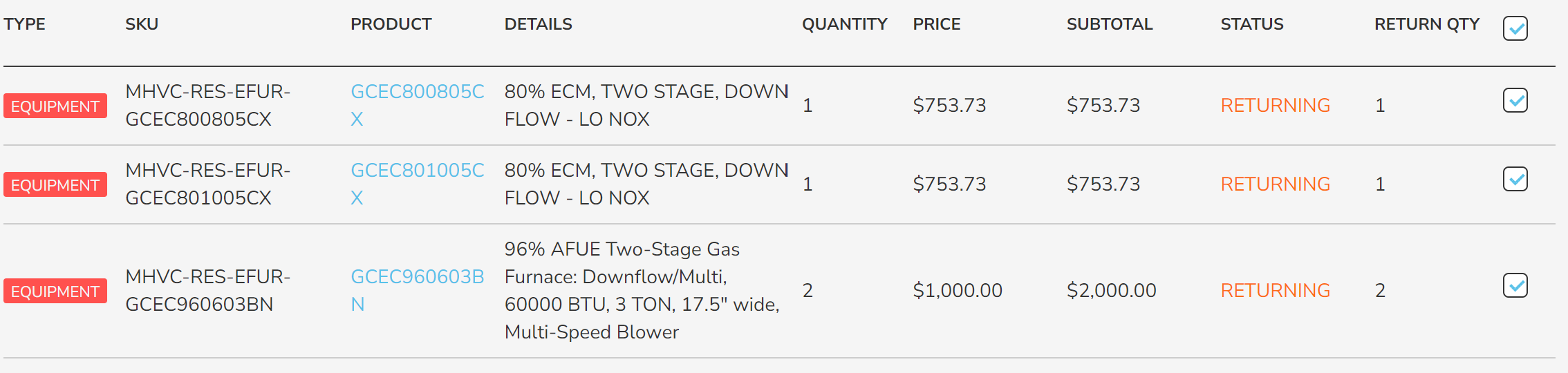The image size is (1568, 373).
Task: Toggle the select-all checkbox in header
Action: click(x=1515, y=28)
